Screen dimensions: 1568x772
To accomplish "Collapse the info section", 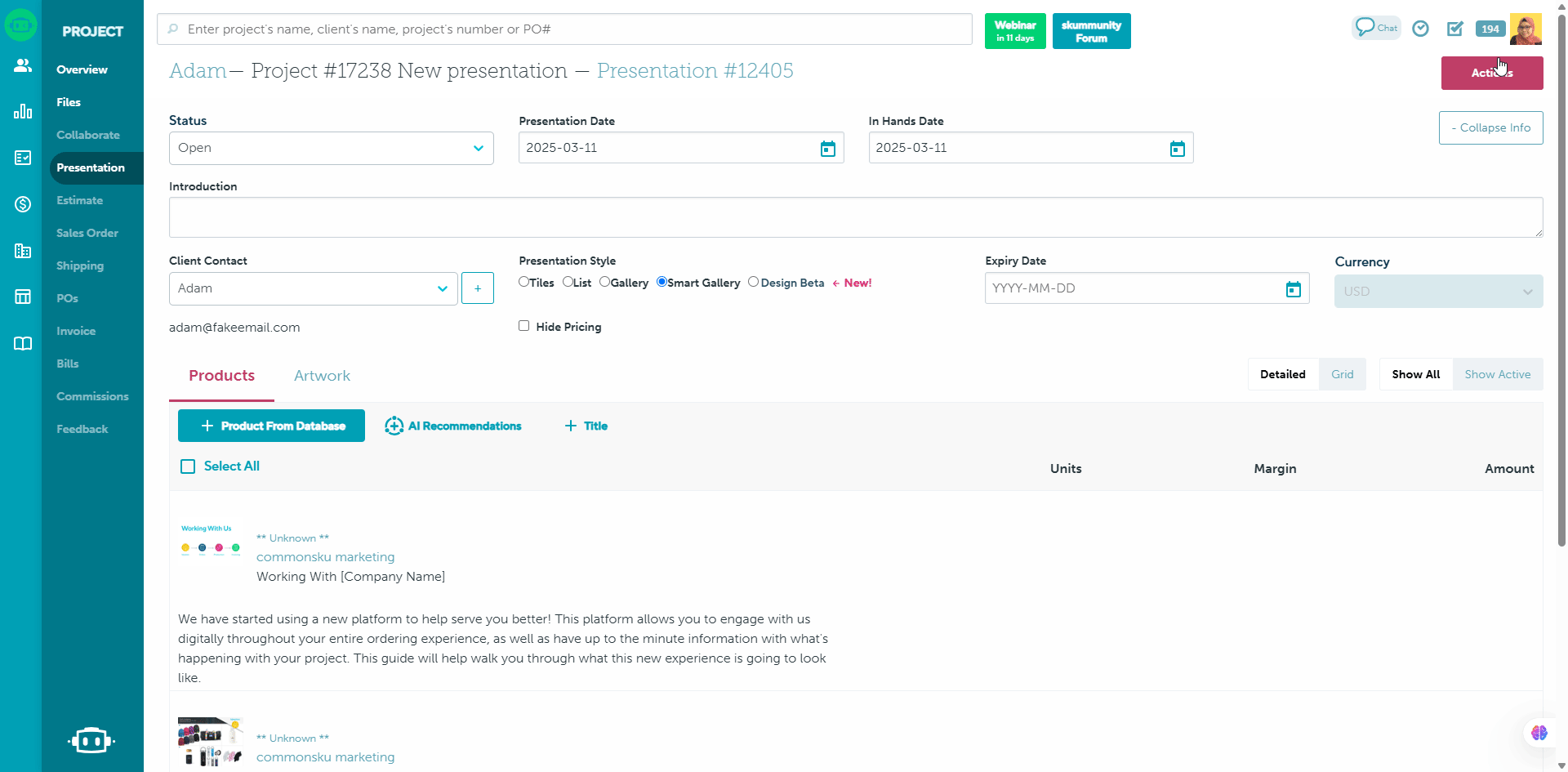I will [x=1490, y=128].
